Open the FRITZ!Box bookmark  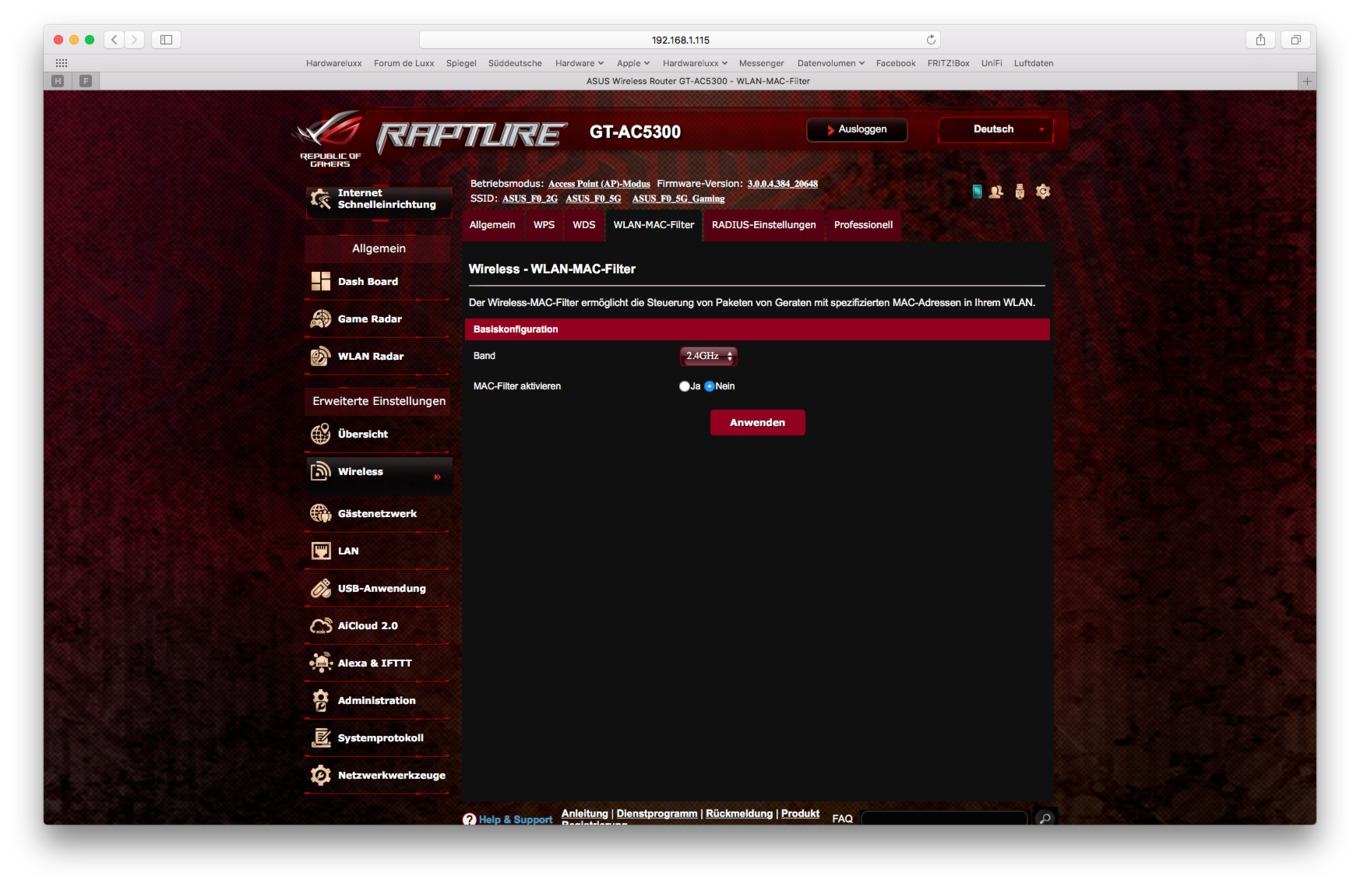tap(948, 63)
